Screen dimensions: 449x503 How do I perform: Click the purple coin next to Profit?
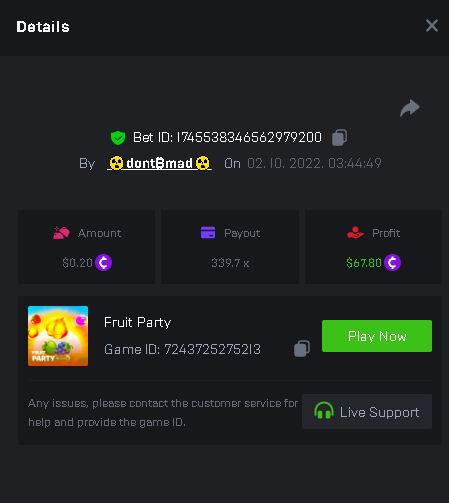point(392,263)
